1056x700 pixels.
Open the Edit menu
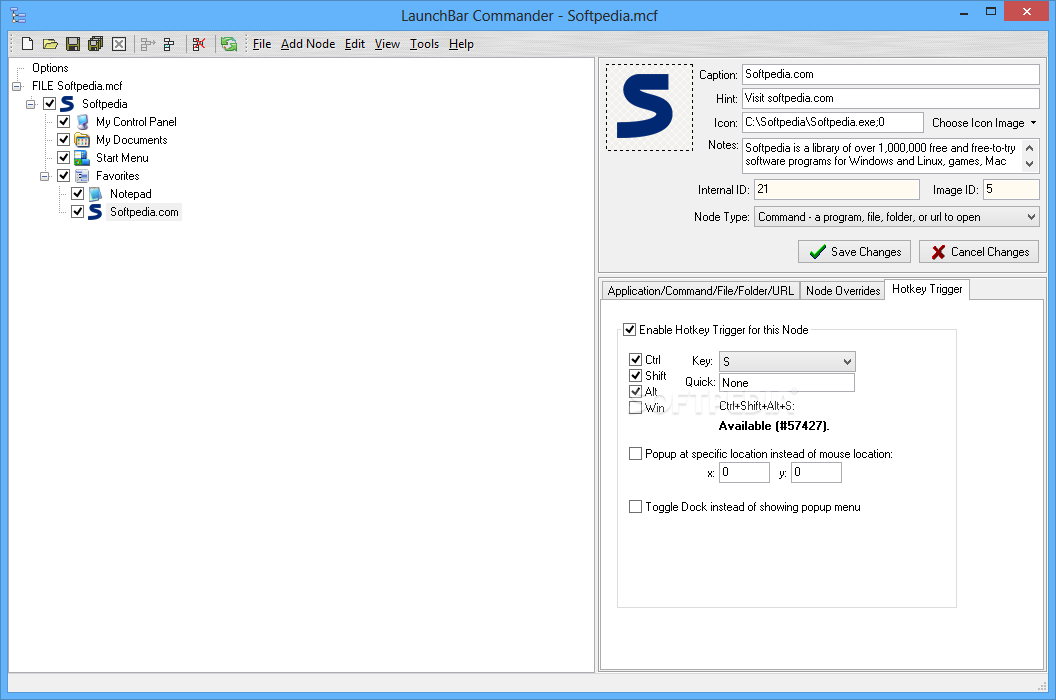355,44
